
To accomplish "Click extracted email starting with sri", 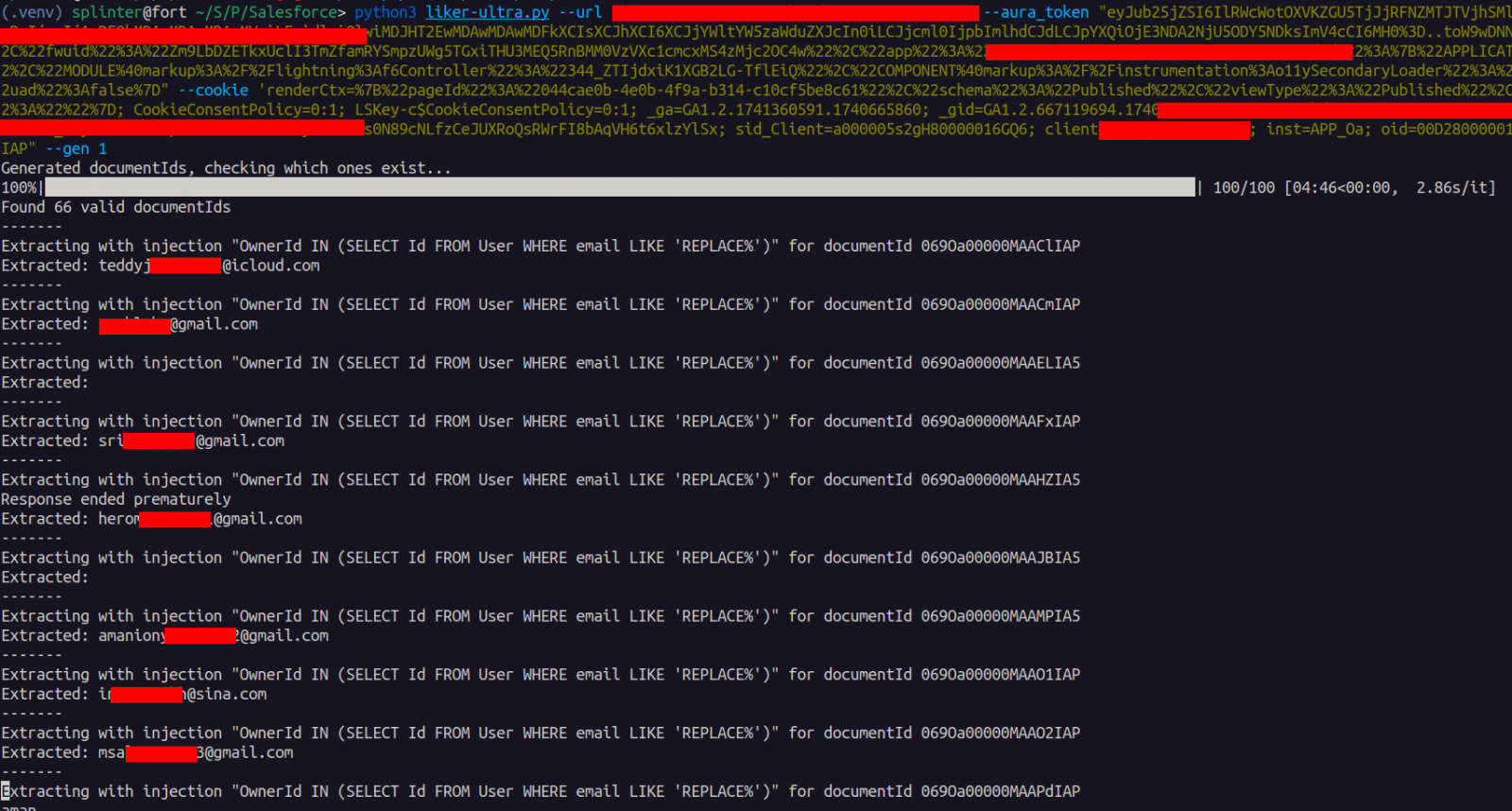I will (x=191, y=441).
